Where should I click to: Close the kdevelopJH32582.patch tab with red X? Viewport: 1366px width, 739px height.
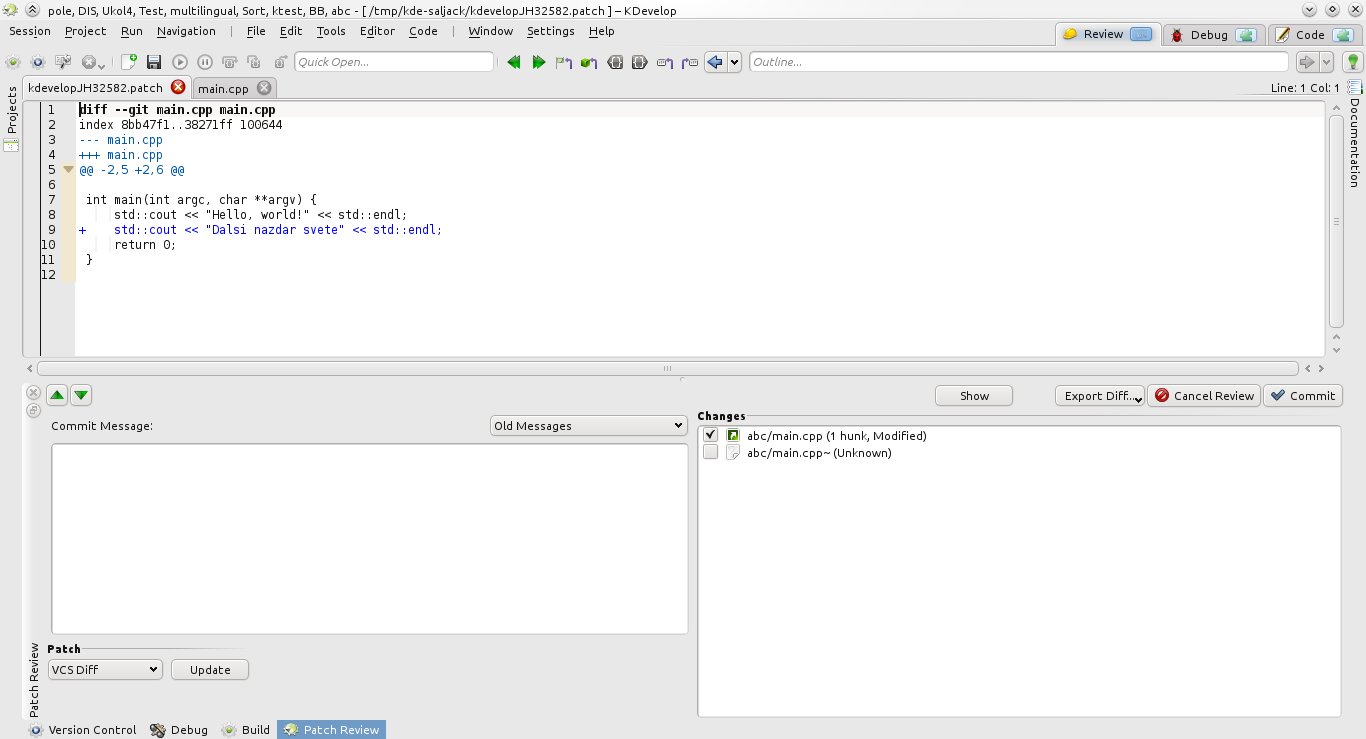tap(178, 87)
